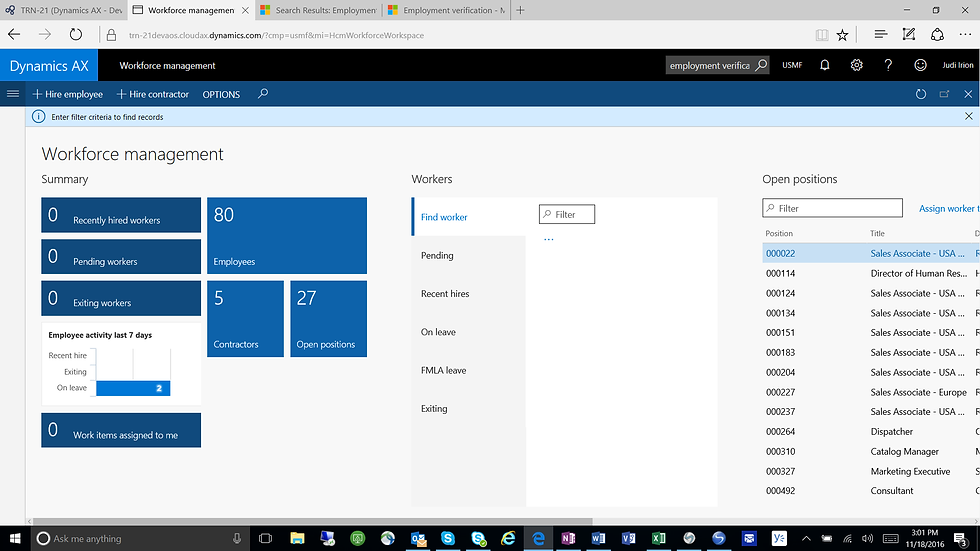Select the FMLA leave tab
The image size is (980, 551).
pyautogui.click(x=469, y=370)
